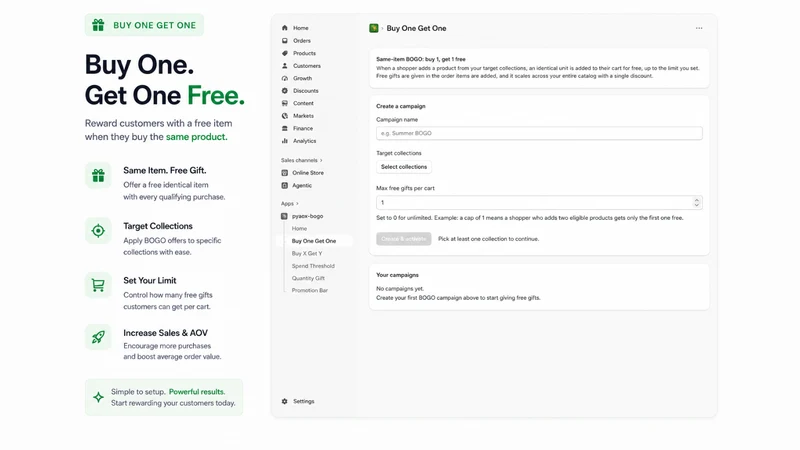Click the Content label in sidebar
This screenshot has height=450, width=800.
pyautogui.click(x=303, y=103)
